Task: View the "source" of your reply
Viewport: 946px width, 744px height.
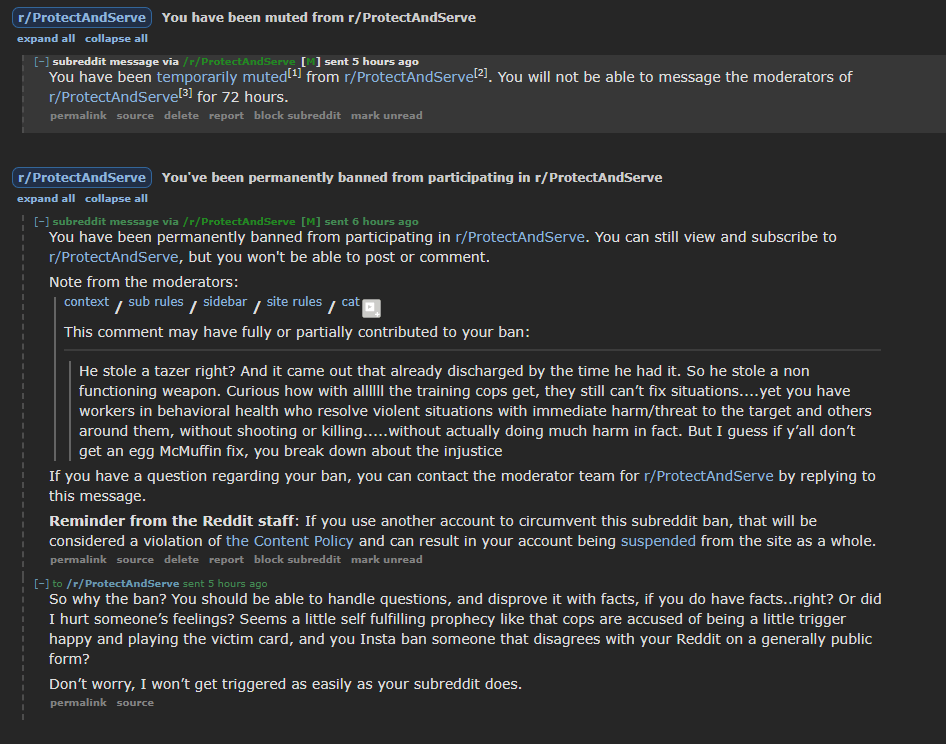Action: 135,702
